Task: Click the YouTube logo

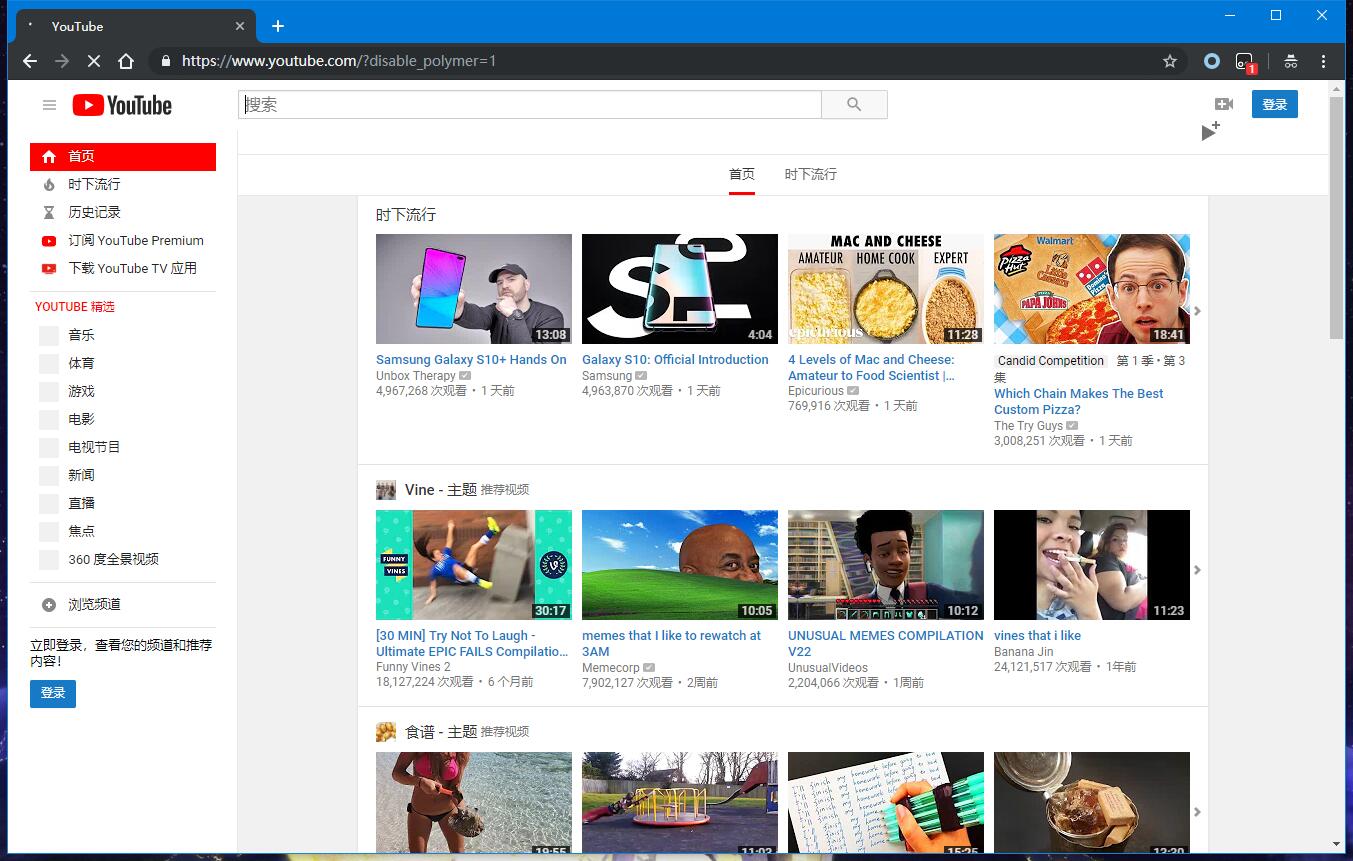Action: [122, 105]
